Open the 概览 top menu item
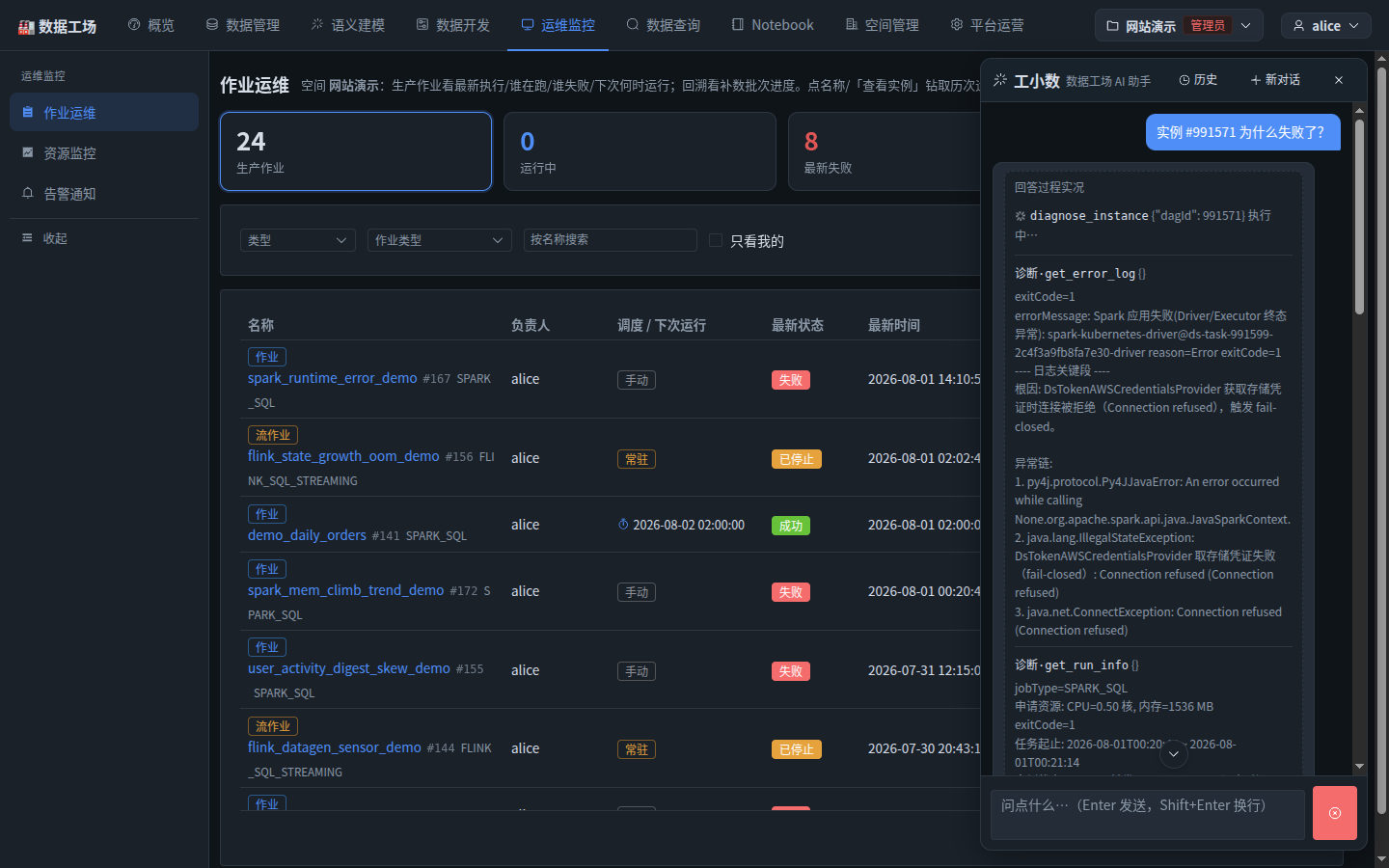 [x=151, y=25]
